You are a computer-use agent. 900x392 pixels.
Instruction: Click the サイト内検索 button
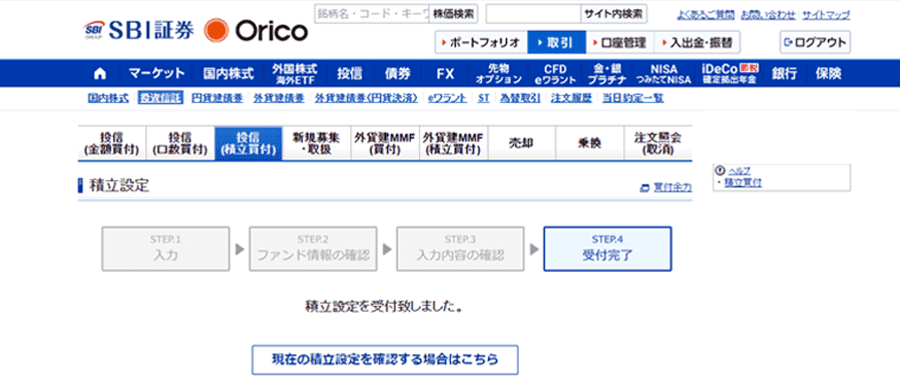coord(614,14)
